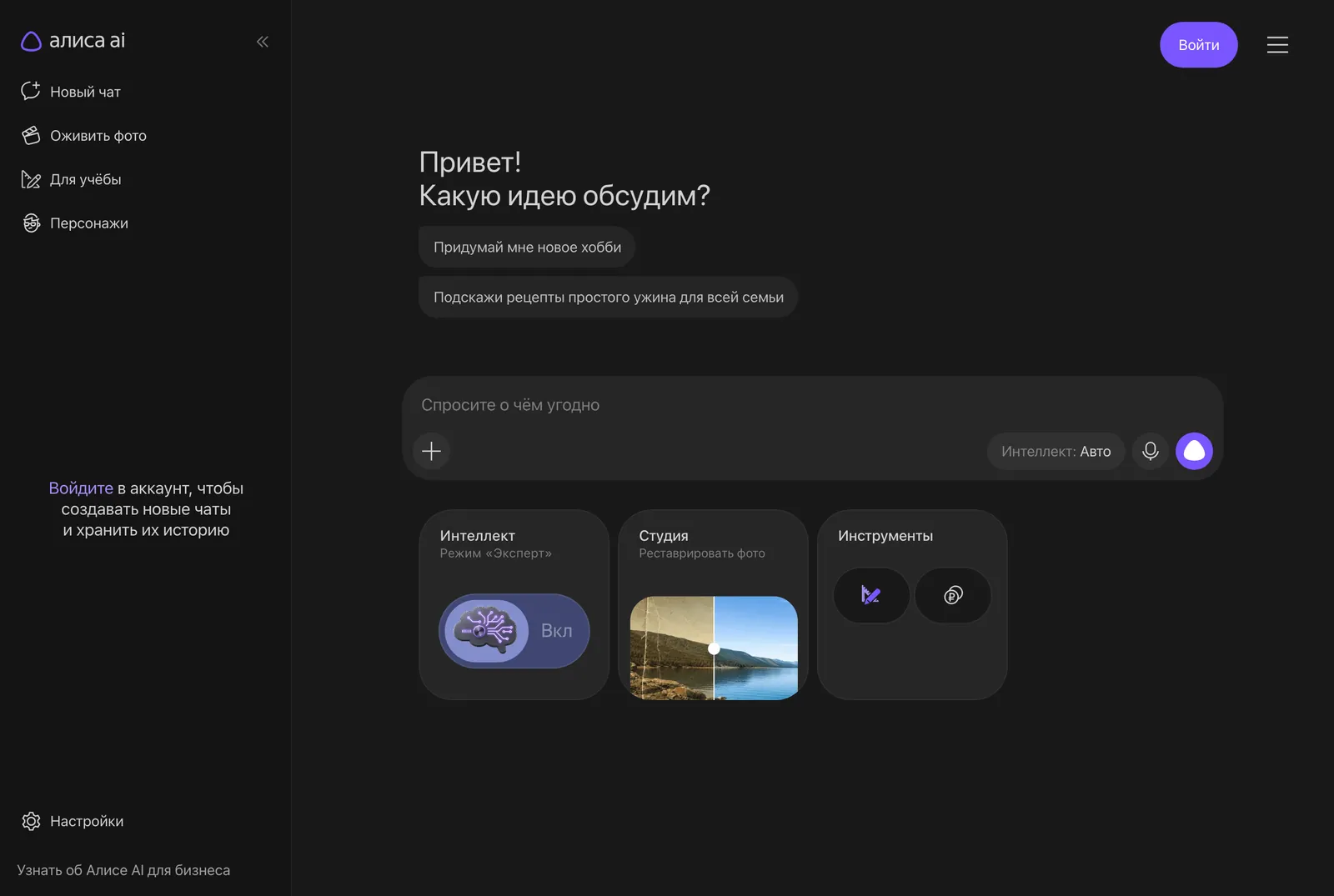This screenshot has width=1334, height=896.
Task: Open the Интеллект: Авто selector
Action: (1056, 451)
